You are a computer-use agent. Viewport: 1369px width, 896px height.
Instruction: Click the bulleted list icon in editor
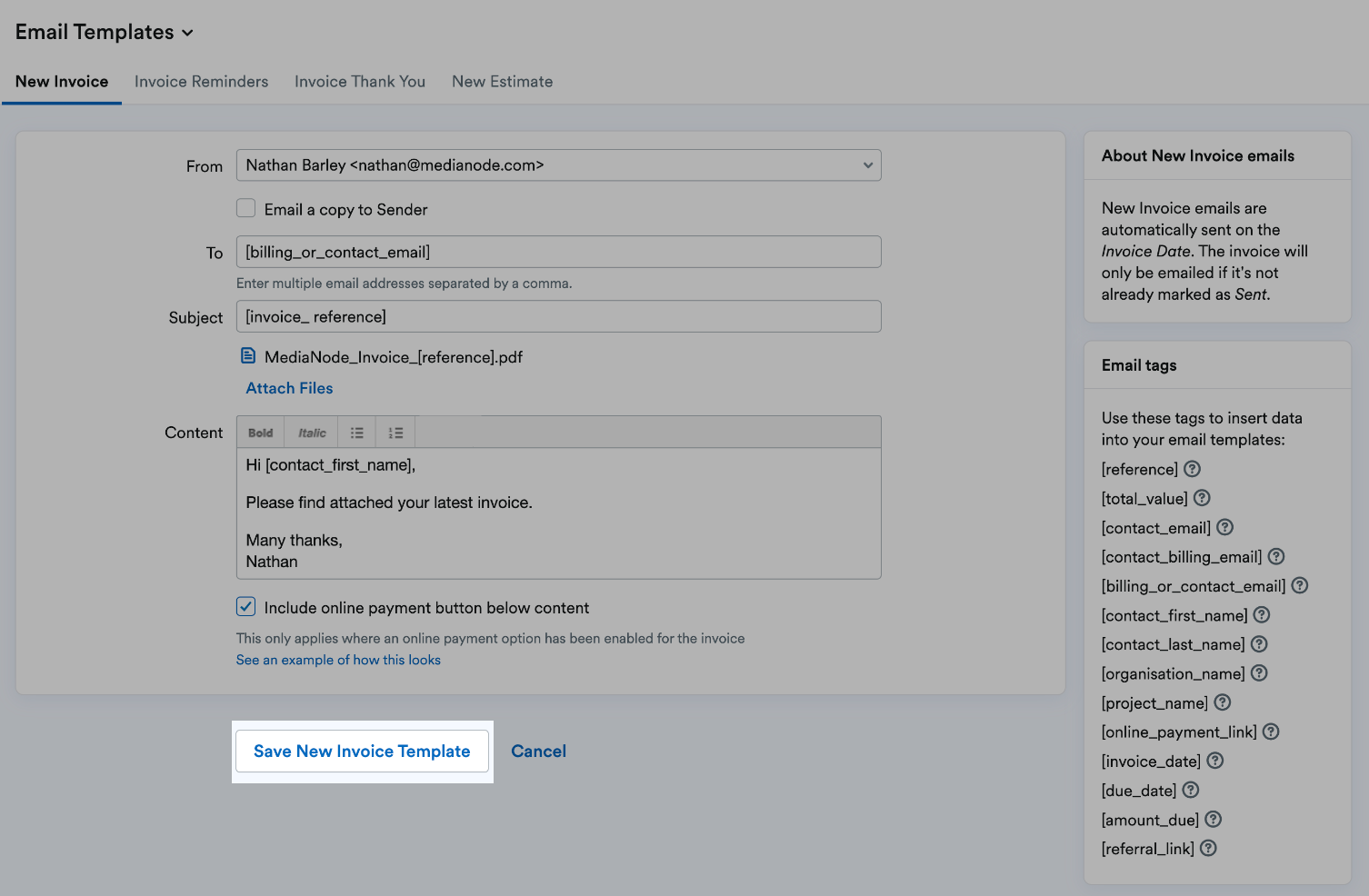357,433
